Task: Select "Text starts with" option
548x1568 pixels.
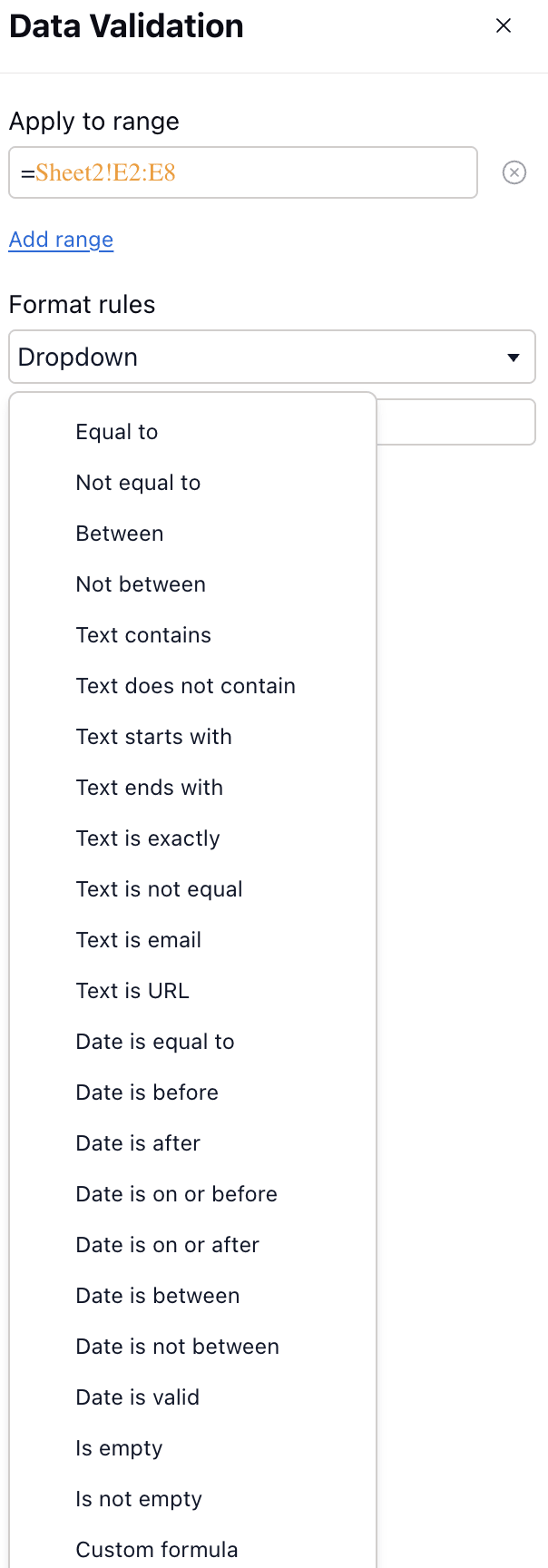Action: pos(153,736)
